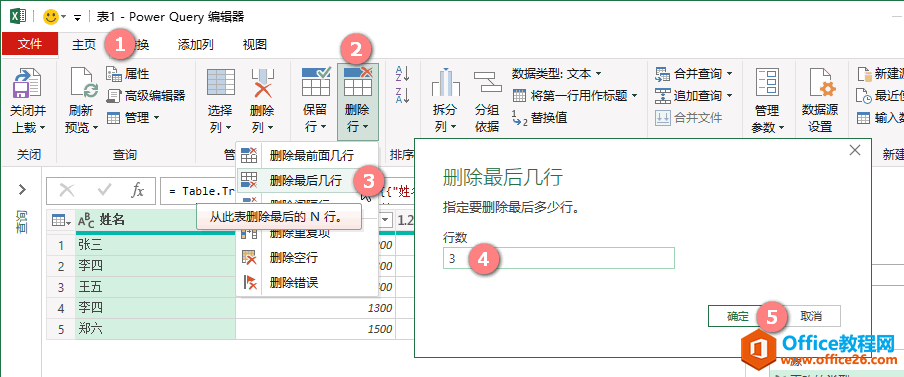Select the cell containing 郑六
The width and height of the screenshot is (904, 377).
tap(156, 329)
